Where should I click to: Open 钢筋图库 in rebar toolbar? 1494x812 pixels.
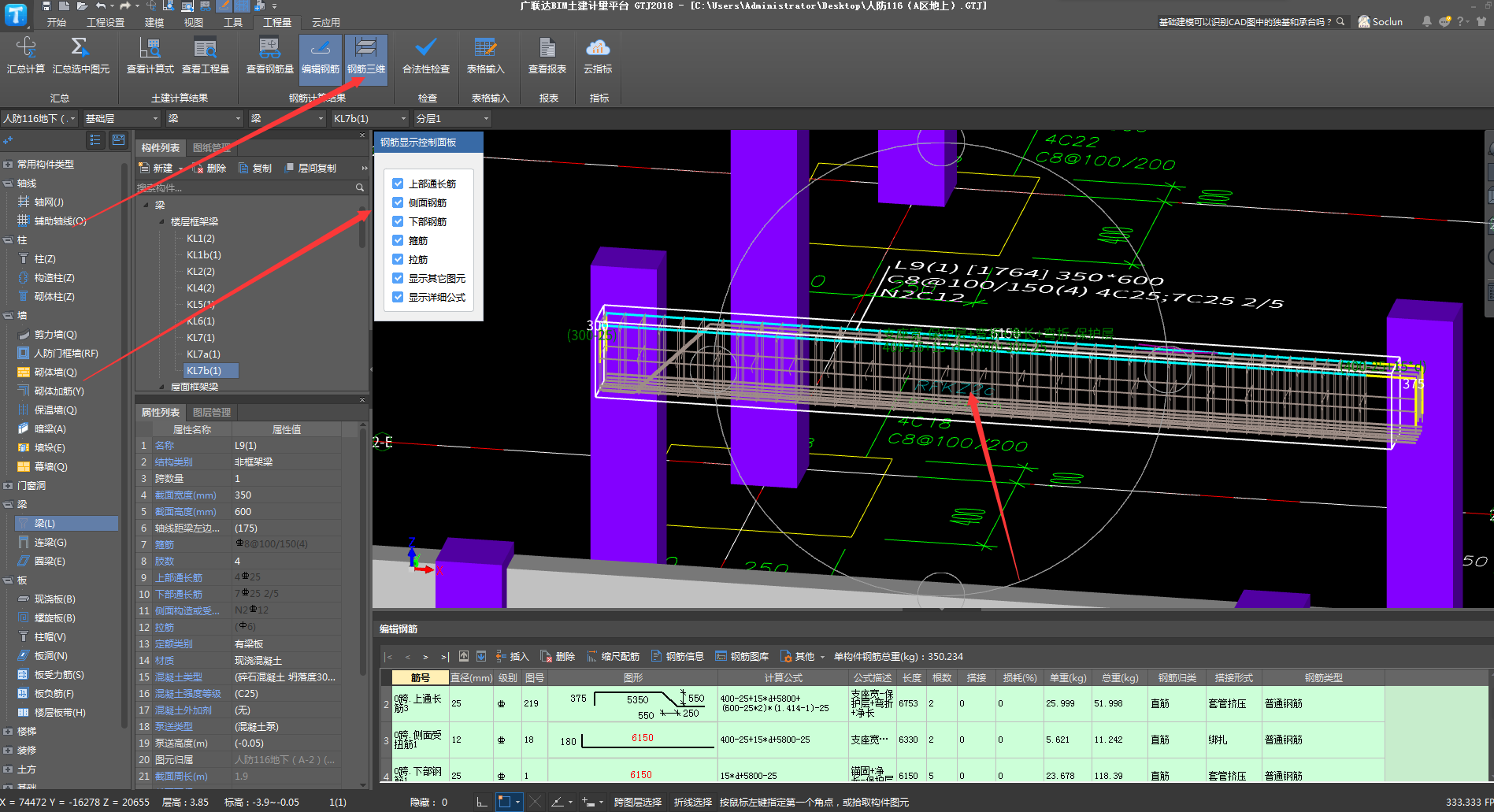click(x=742, y=656)
